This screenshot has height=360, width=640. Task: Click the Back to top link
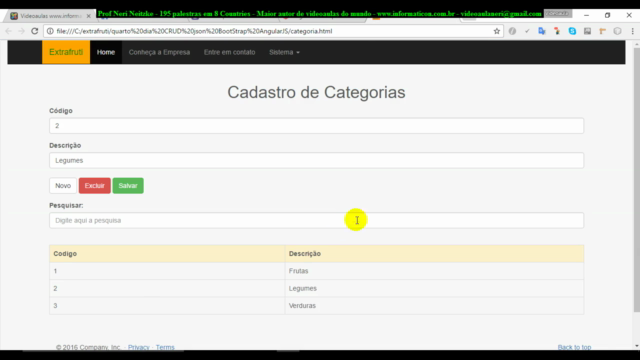pos(574,347)
